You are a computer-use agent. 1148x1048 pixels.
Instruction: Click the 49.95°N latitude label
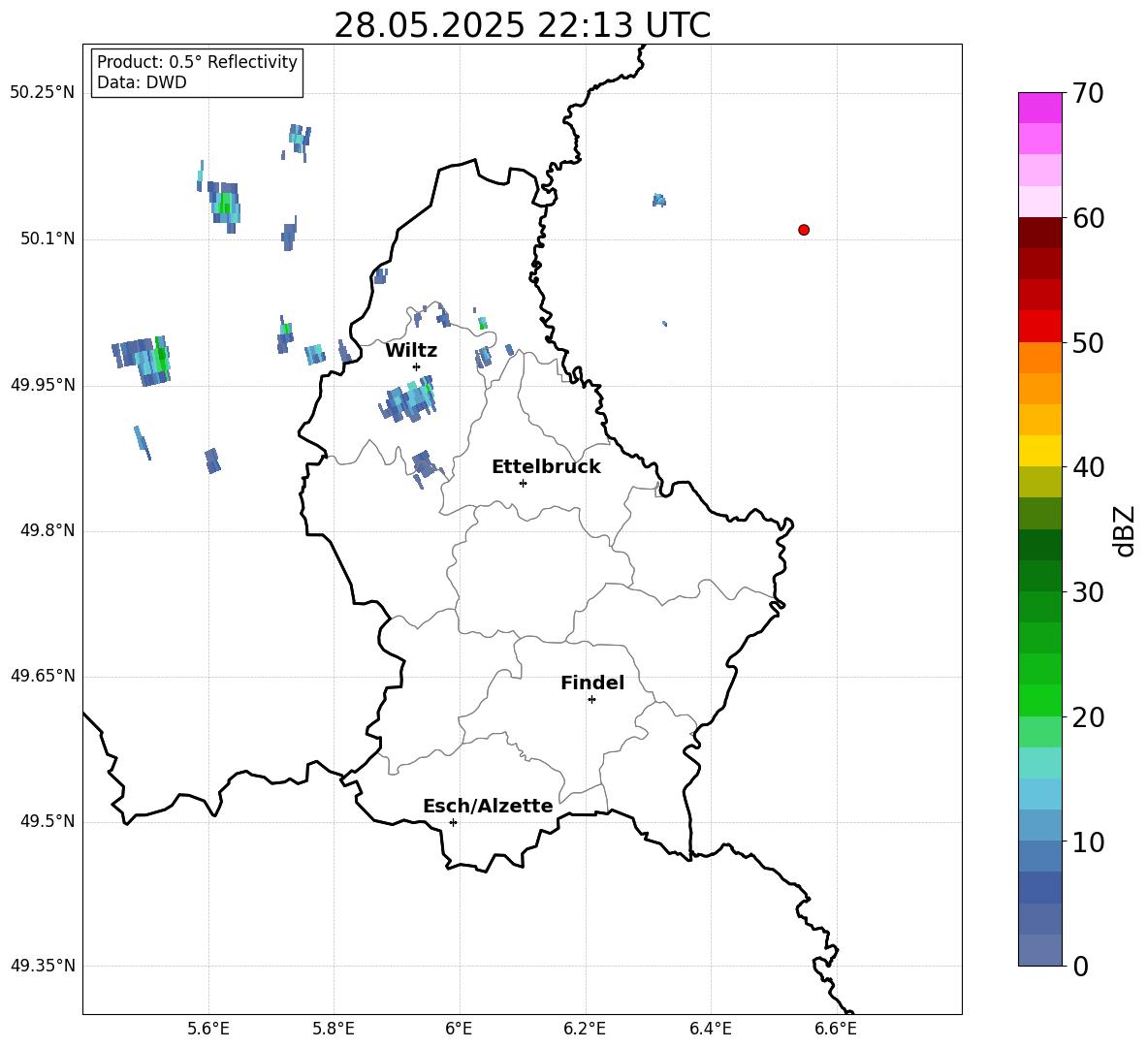coord(43,385)
